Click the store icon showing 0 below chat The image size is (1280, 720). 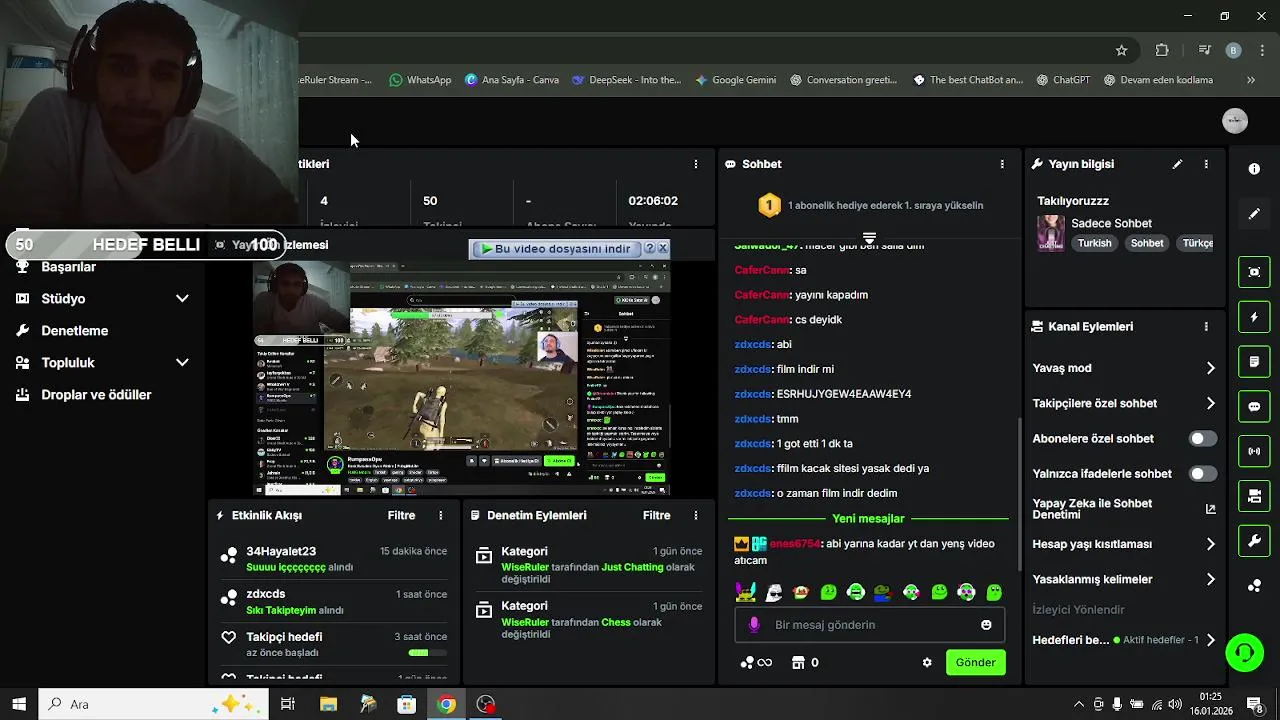click(x=805, y=663)
